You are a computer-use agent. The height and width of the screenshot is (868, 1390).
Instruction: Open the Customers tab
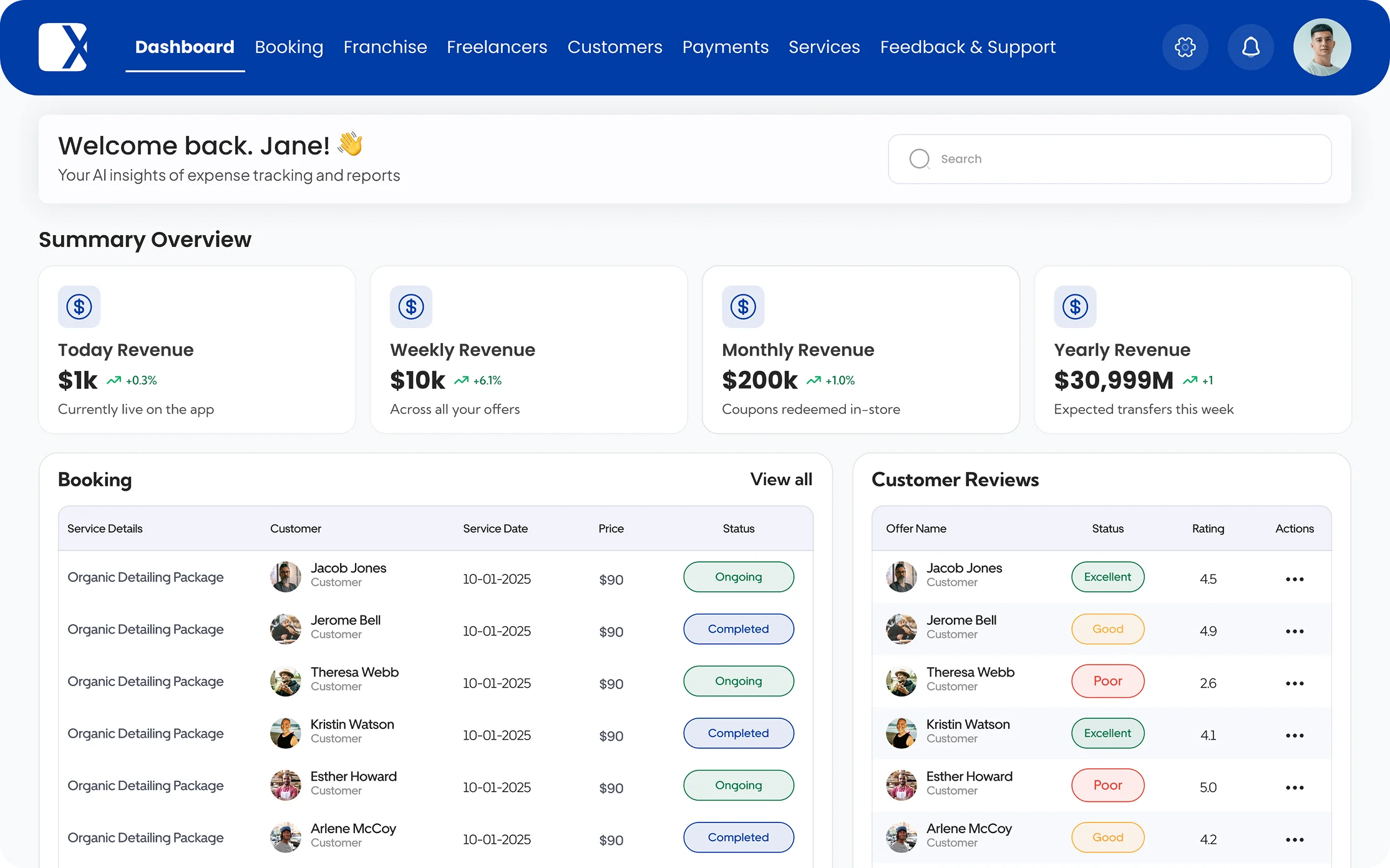pos(615,47)
